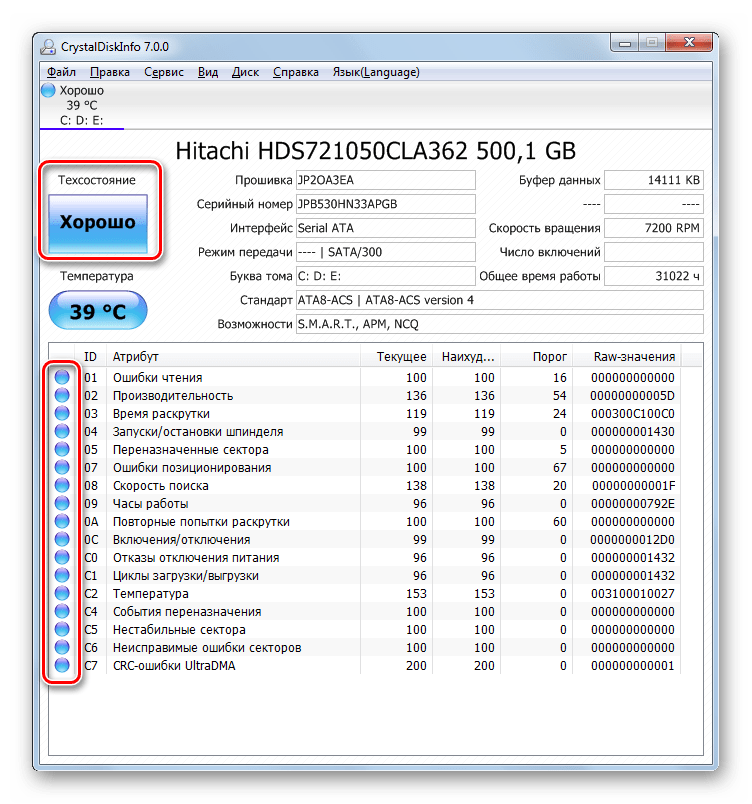Click the Порог column header
752x804 pixels.
536,356
